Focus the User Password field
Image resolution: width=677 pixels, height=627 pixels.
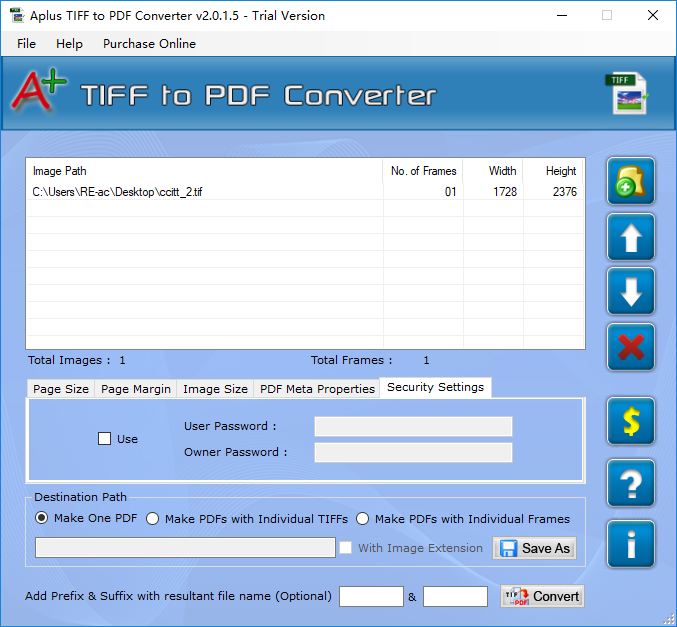tap(413, 426)
